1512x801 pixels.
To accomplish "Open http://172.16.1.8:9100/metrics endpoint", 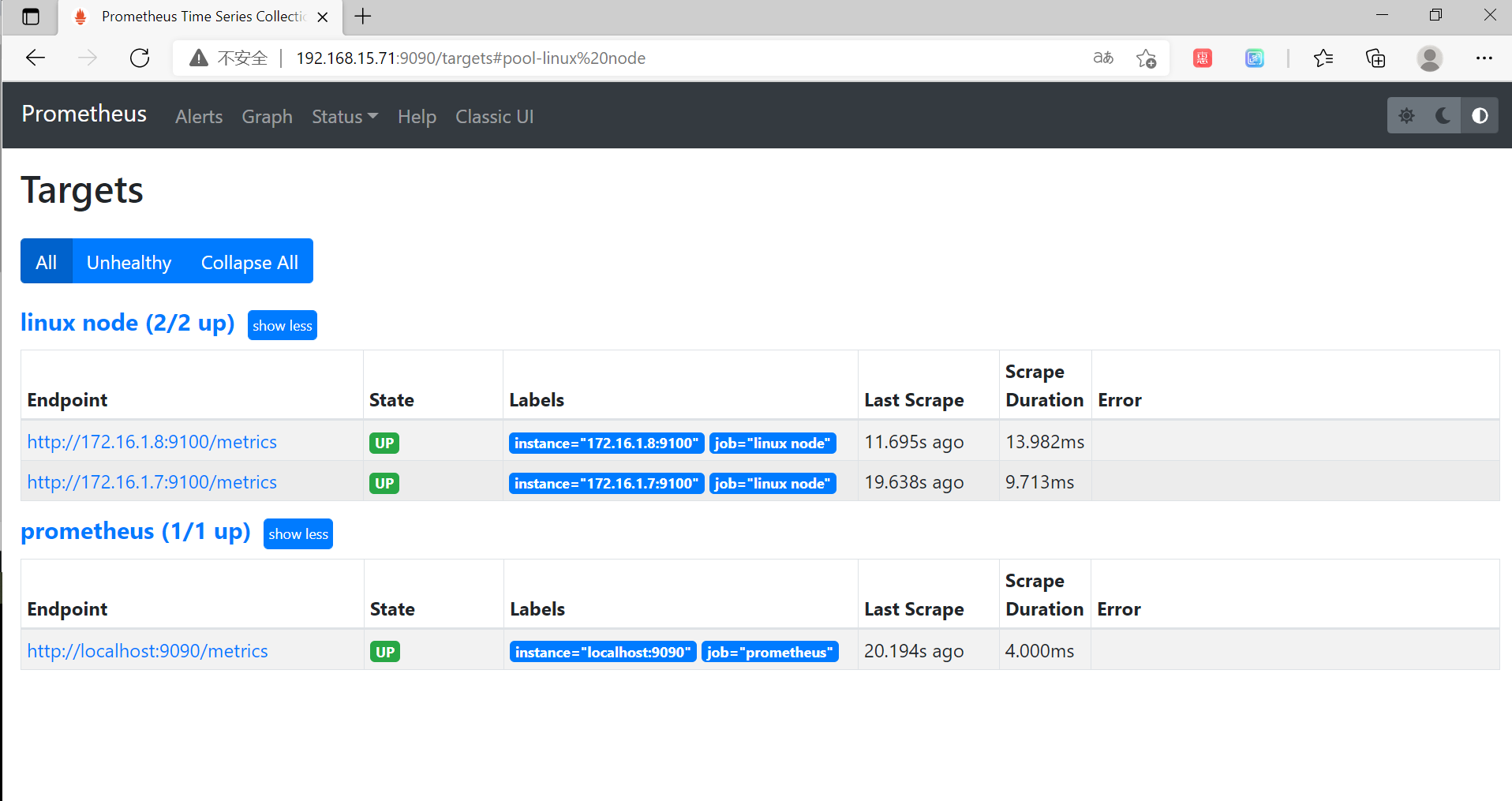I will tap(152, 442).
